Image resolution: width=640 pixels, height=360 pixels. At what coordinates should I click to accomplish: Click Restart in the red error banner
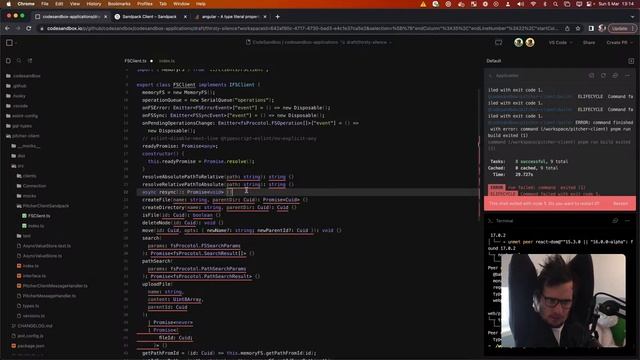(620, 204)
